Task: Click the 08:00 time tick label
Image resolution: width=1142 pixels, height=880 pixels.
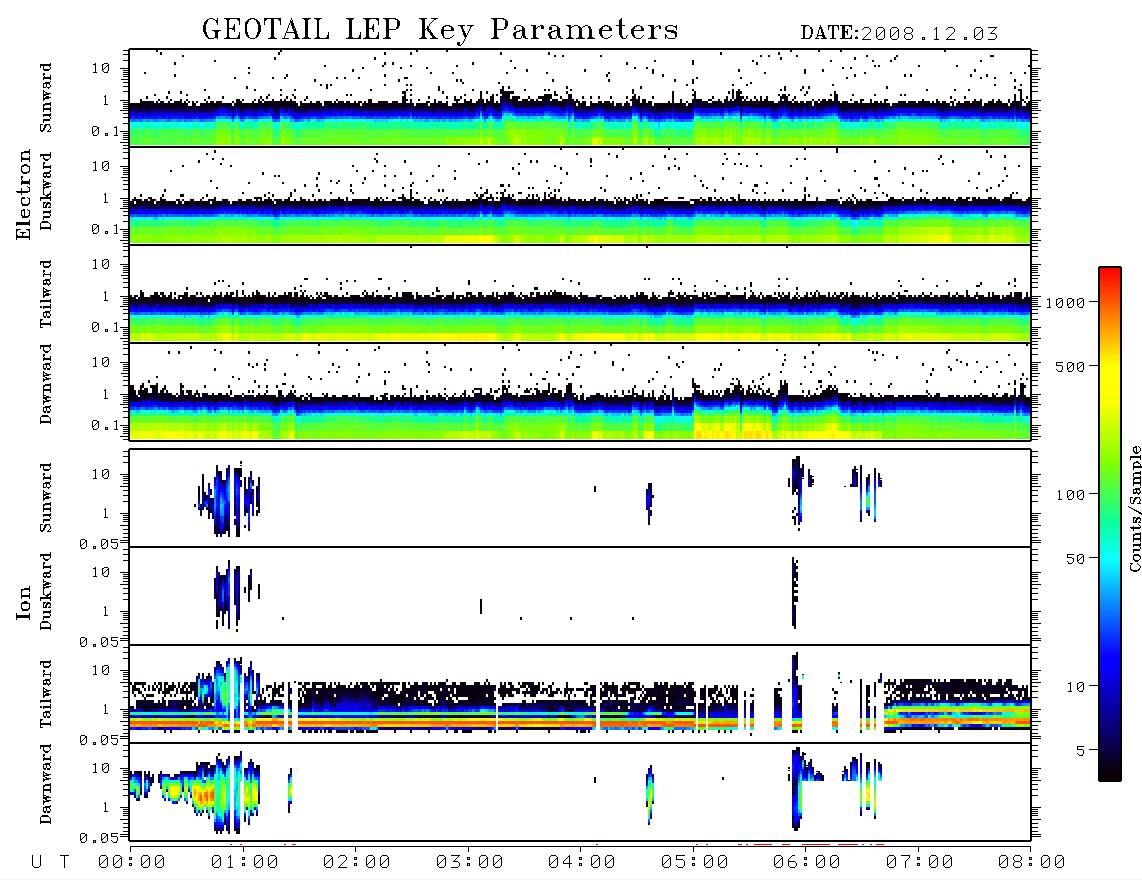Action: tap(1032, 863)
